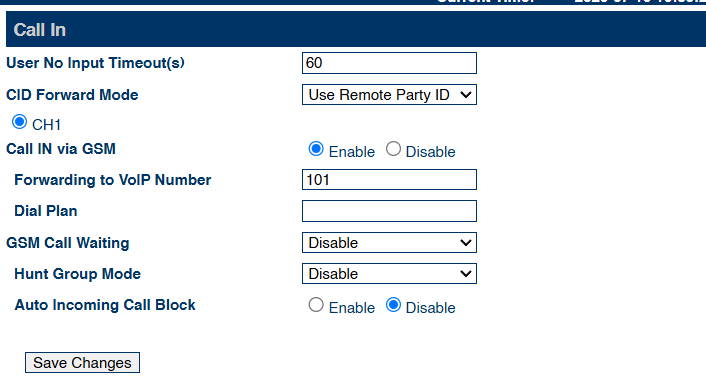
Task: Click the Forwarding to VoIP Number label
Action: click(113, 180)
